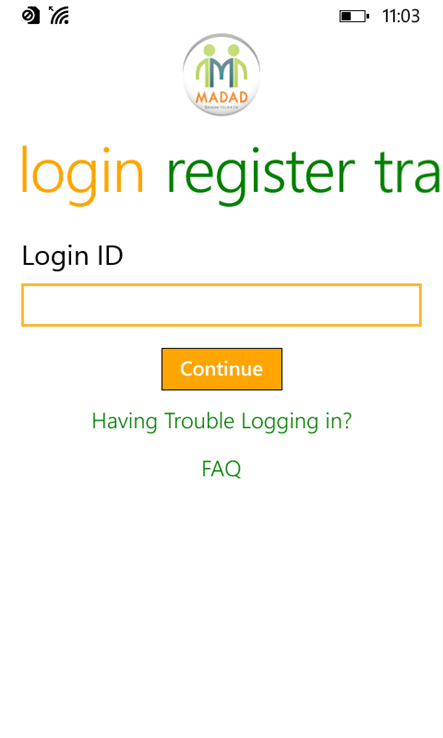The width and height of the screenshot is (443, 738).
Task: Tap the green people figures in the logo
Action: (221, 65)
